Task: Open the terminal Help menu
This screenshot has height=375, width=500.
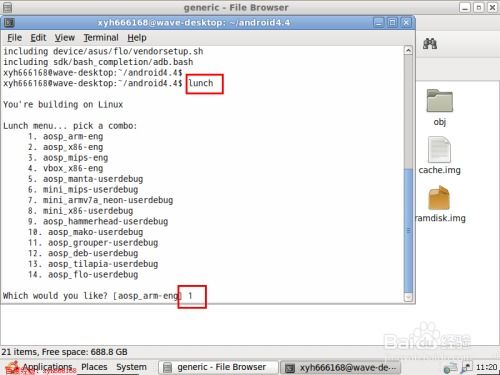Action: 137,38
